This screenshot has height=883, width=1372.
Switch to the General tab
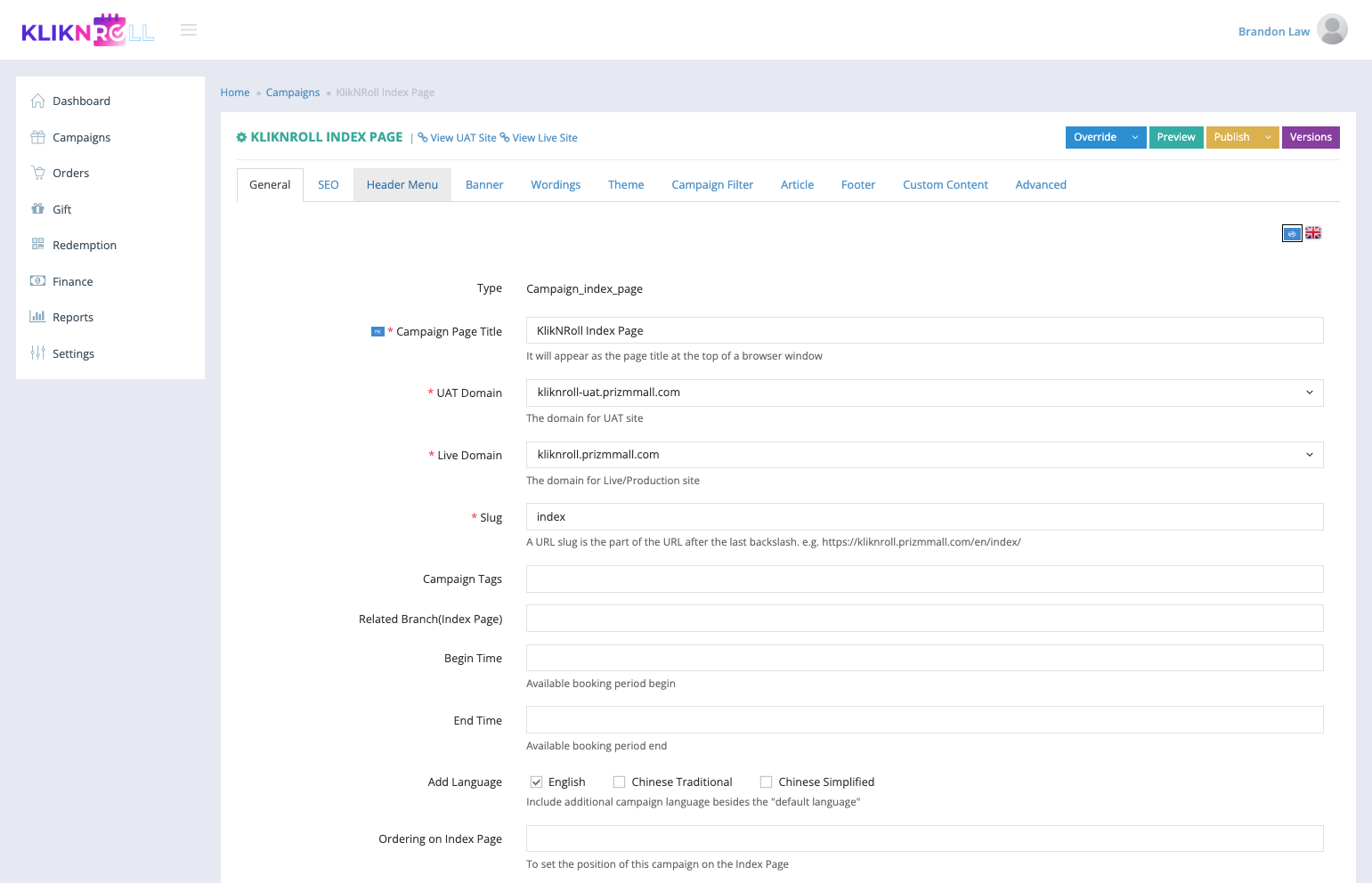pos(270,185)
